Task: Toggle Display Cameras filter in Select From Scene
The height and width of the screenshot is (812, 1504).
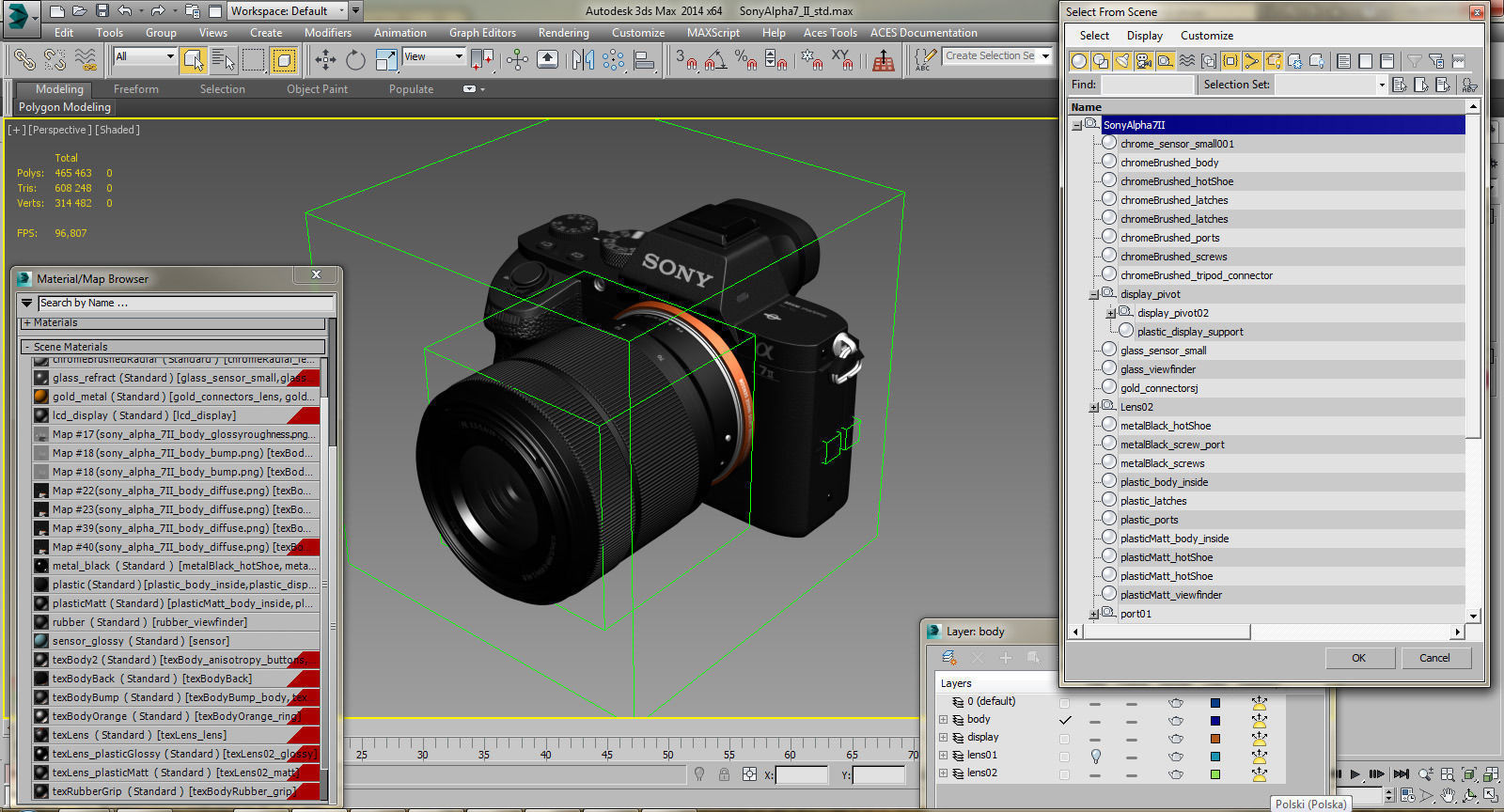Action: 1144,61
